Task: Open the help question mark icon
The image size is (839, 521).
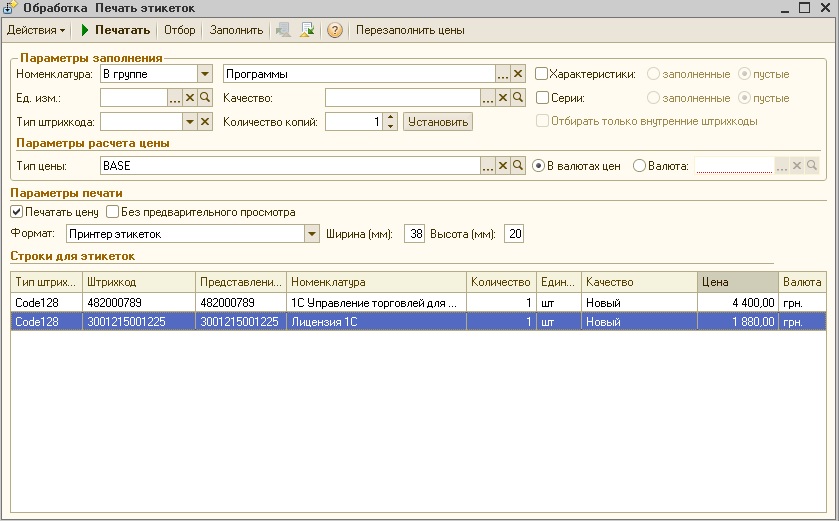Action: (335, 30)
